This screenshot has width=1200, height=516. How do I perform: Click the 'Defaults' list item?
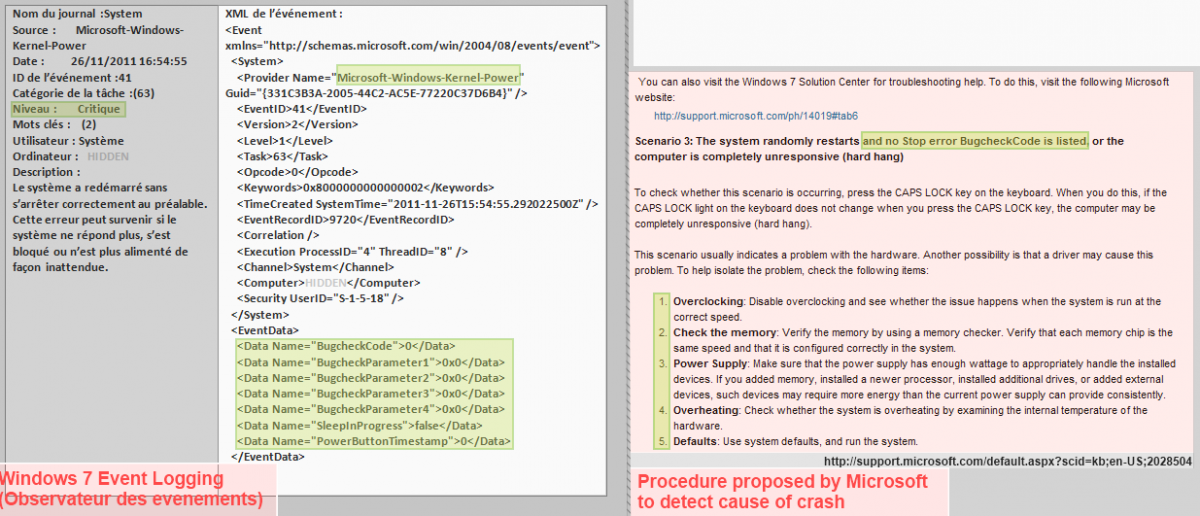coord(795,442)
